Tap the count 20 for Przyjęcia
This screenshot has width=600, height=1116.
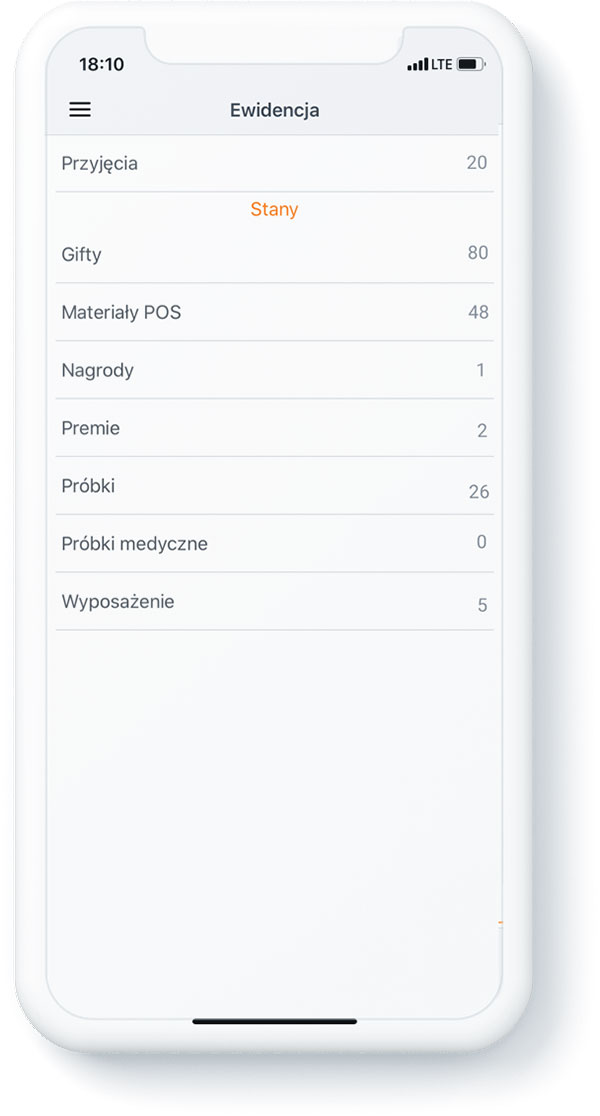(x=477, y=162)
